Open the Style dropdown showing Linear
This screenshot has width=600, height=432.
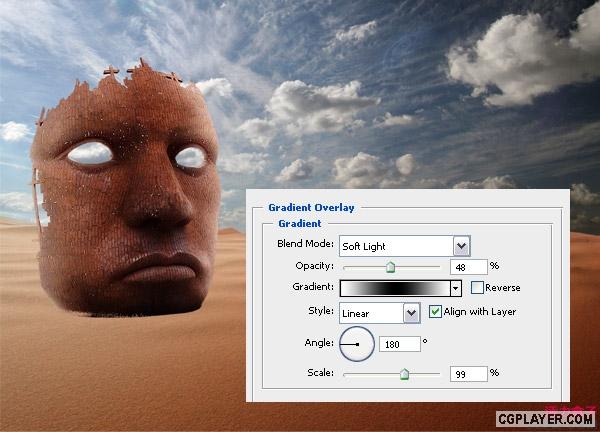click(x=380, y=313)
